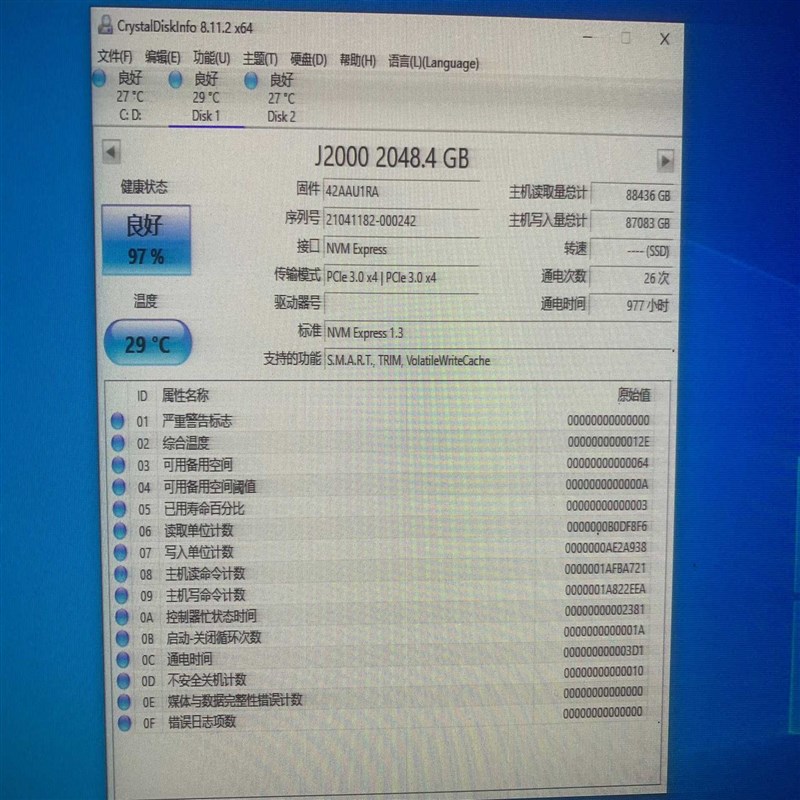Open the 语言(L)(Language) menu

click(434, 63)
